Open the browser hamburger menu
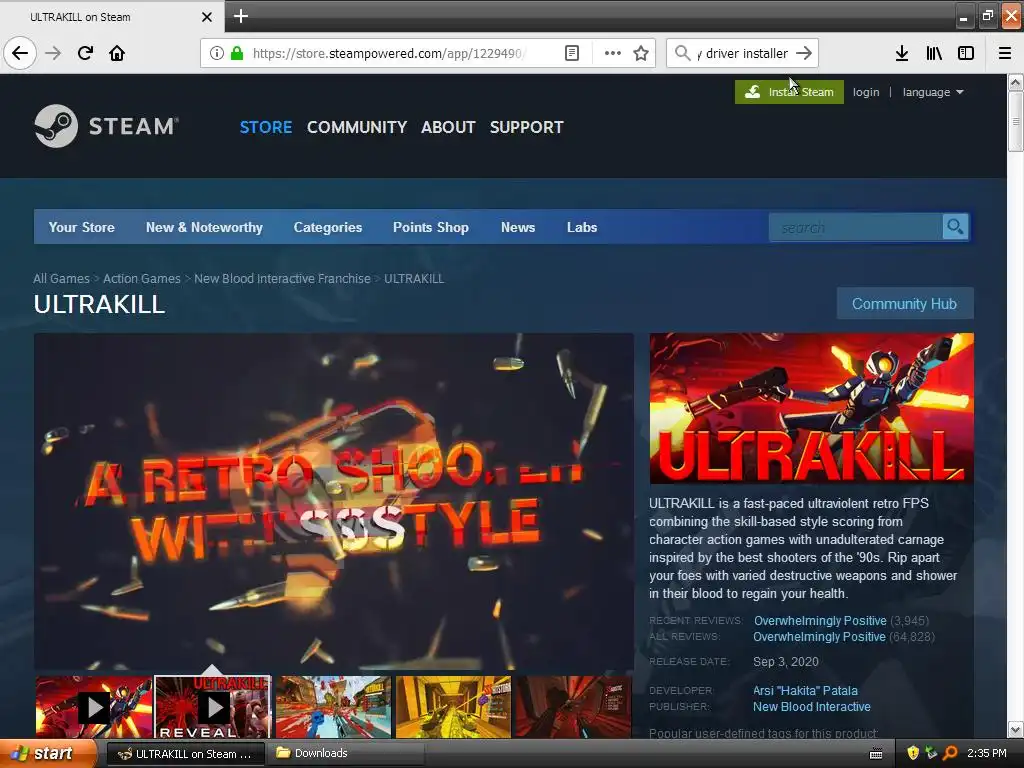This screenshot has height=768, width=1024. [x=1005, y=53]
